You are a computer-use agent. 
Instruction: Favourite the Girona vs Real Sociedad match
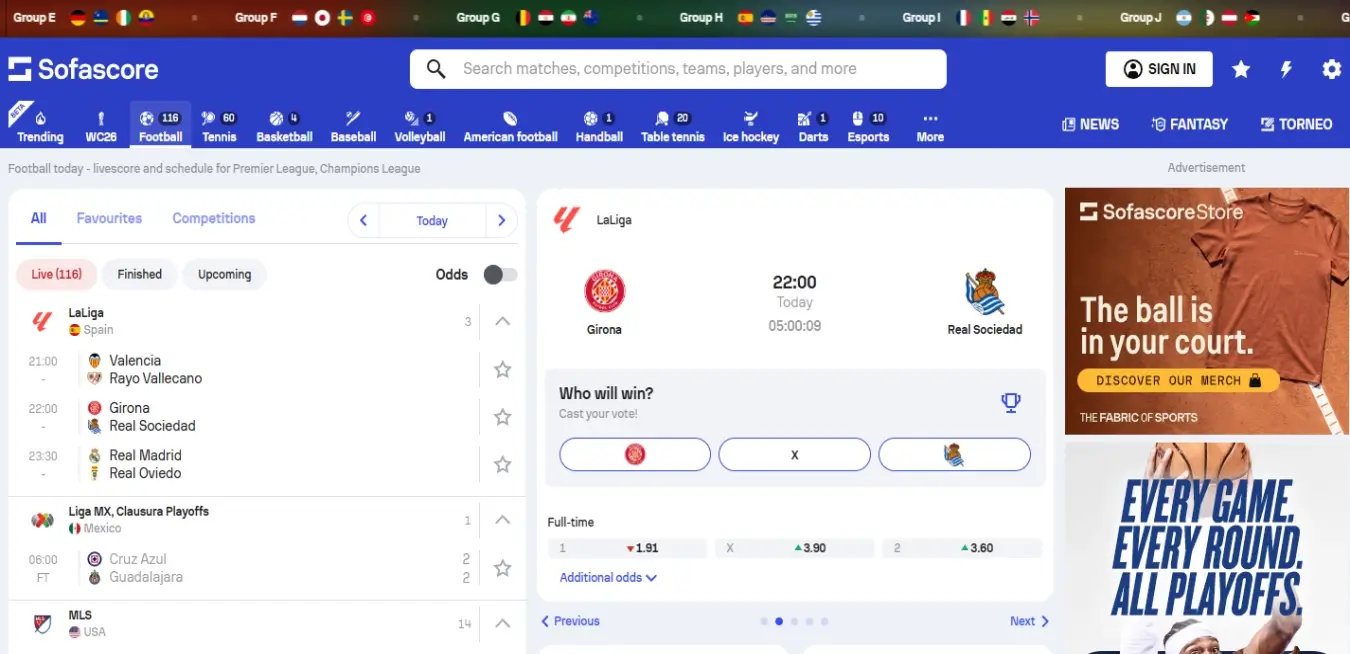[x=503, y=417]
